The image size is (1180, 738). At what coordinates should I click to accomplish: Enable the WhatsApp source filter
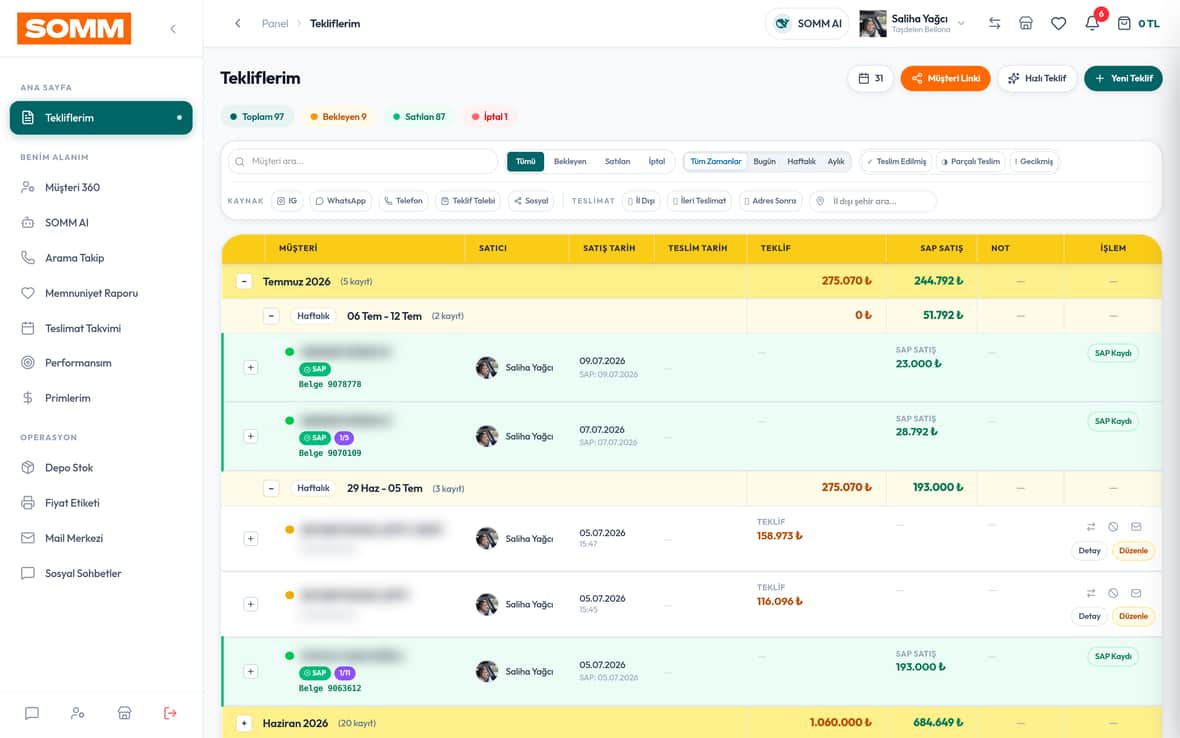click(x=340, y=201)
